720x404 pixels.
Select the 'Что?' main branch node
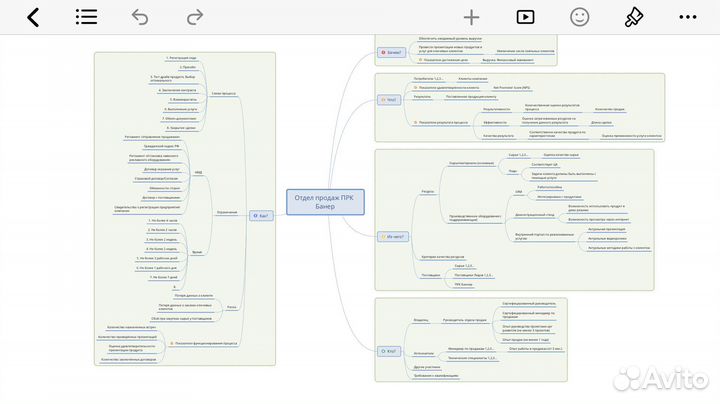(x=390, y=100)
